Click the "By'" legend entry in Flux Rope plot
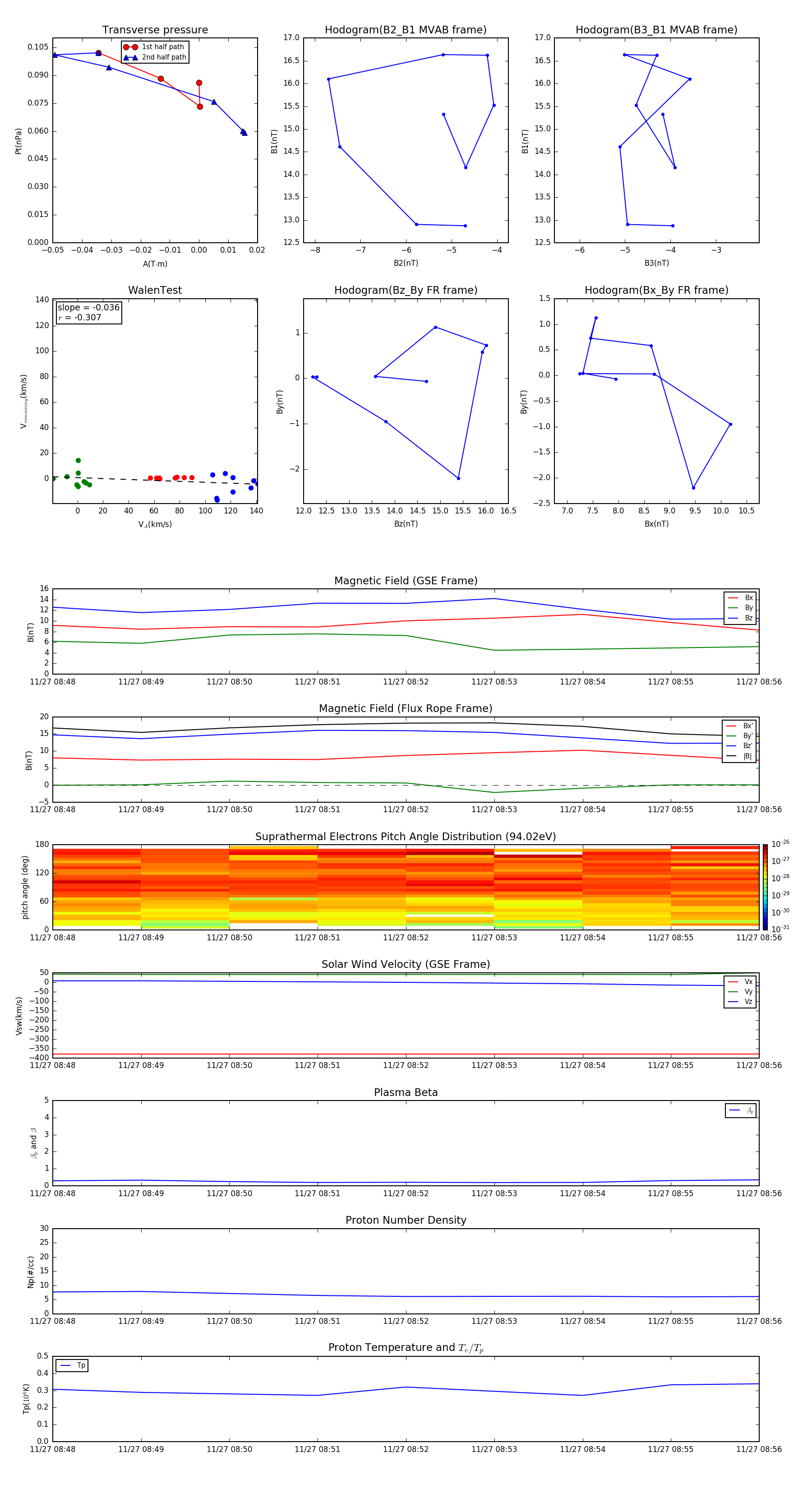Image resolution: width=812 pixels, height=1489 pixels. point(739,736)
